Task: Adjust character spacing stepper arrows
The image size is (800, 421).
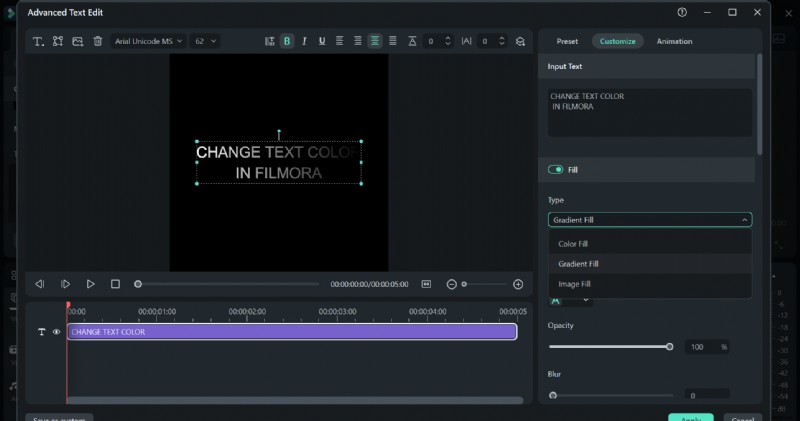Action: coord(502,41)
